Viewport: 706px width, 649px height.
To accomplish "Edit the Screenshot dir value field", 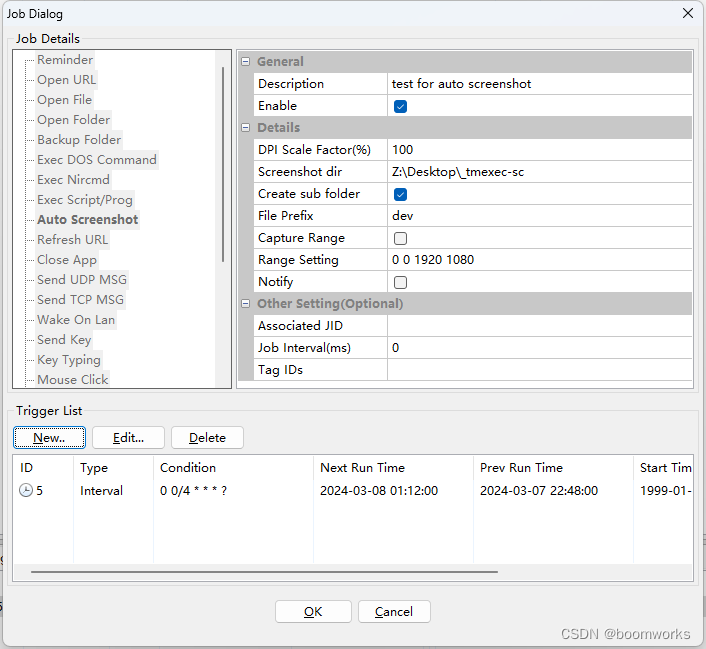I will [x=539, y=172].
